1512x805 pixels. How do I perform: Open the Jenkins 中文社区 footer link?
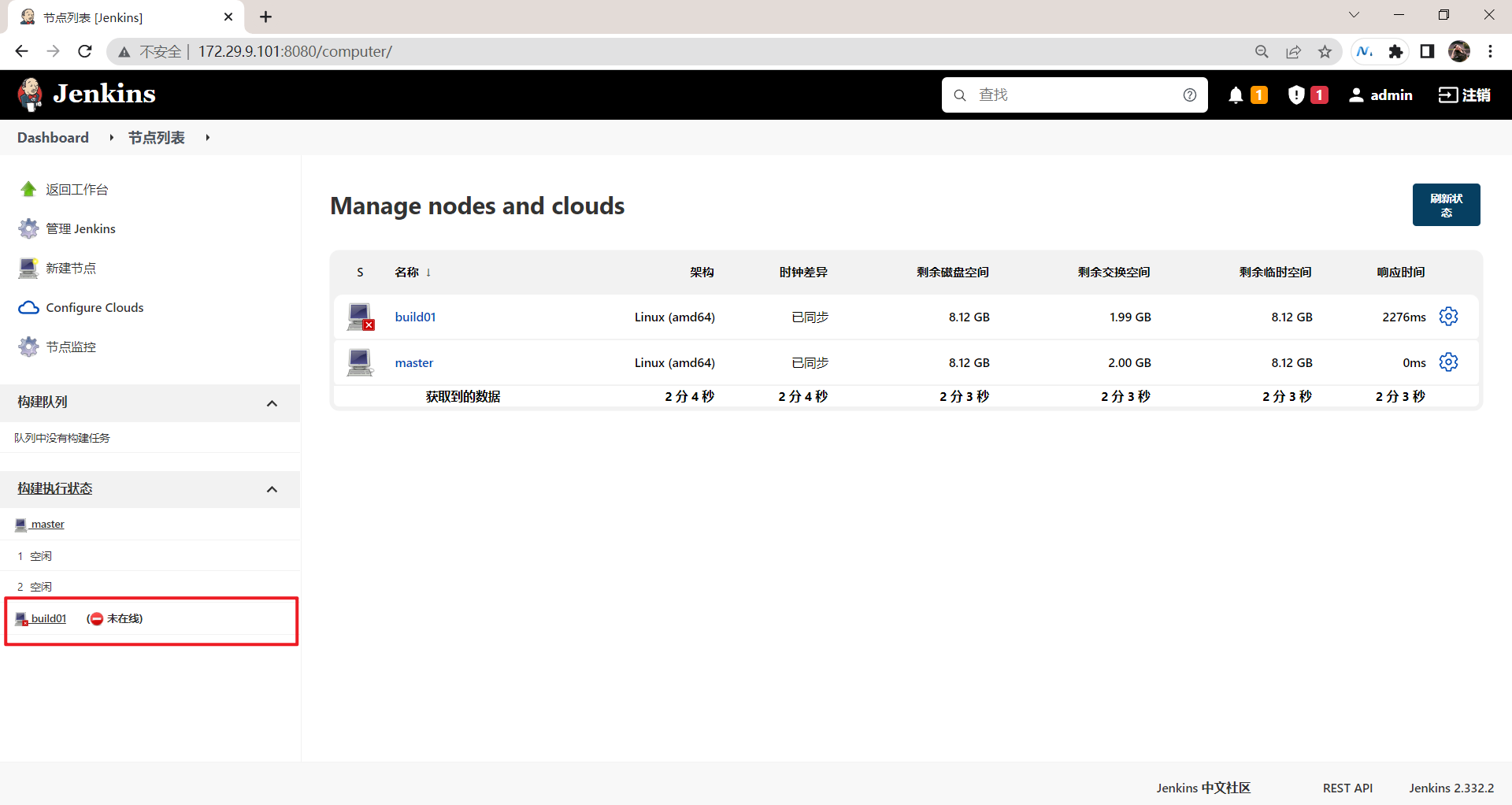click(x=1203, y=788)
